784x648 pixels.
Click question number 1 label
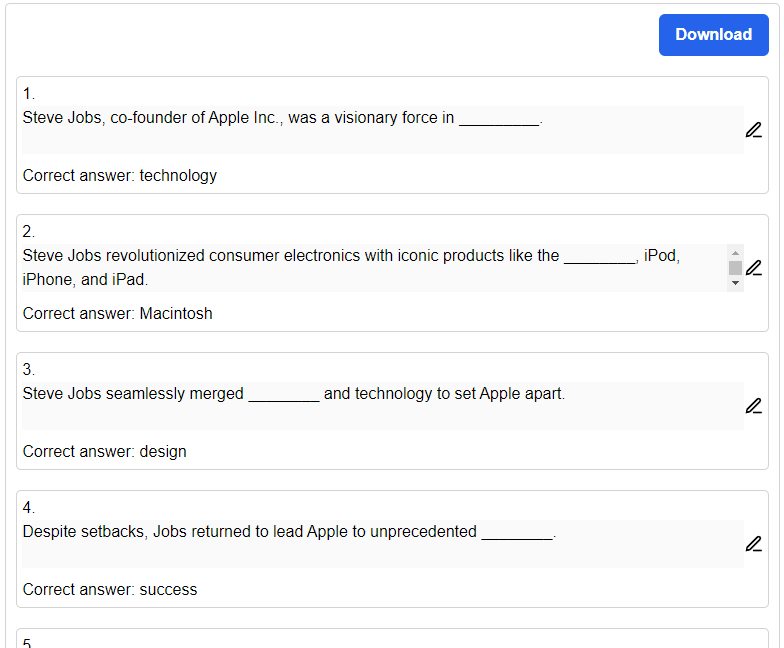click(28, 94)
